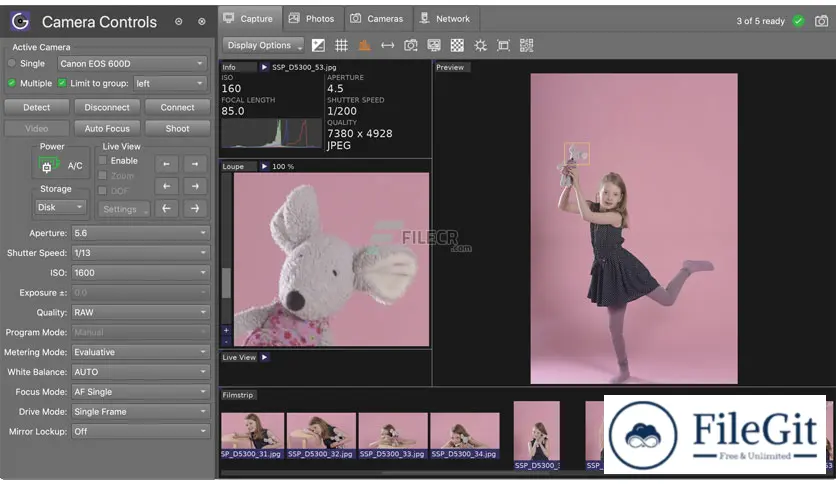Click the green ready checkmark status icon

coord(798,21)
